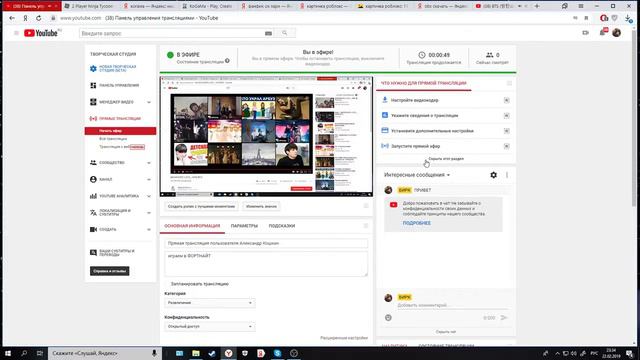Viewport: 640px width, 360px height.
Task: Open the Категория dropdown
Action: [210, 303]
